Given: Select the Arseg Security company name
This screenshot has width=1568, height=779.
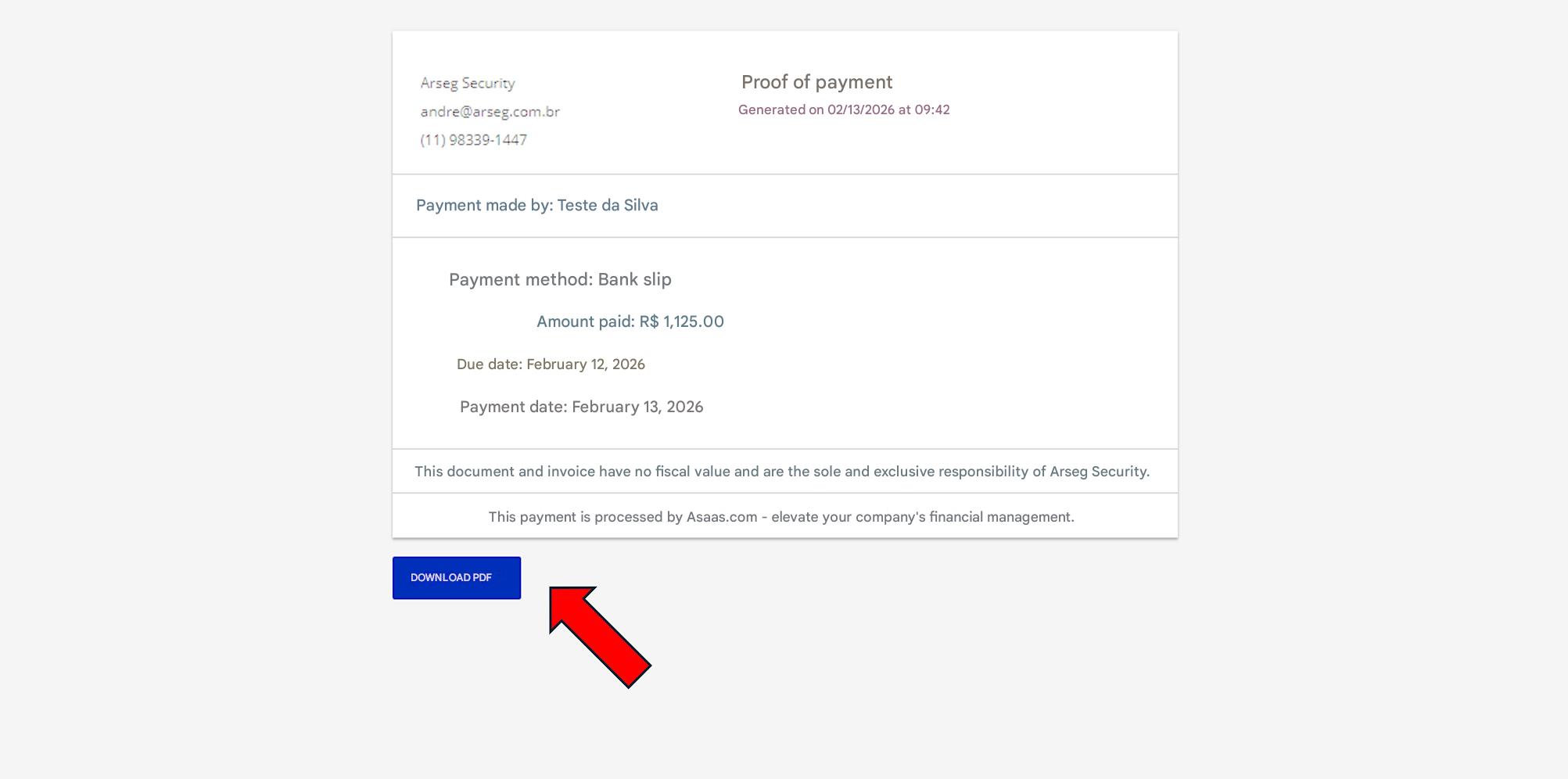Looking at the screenshot, I should [467, 83].
